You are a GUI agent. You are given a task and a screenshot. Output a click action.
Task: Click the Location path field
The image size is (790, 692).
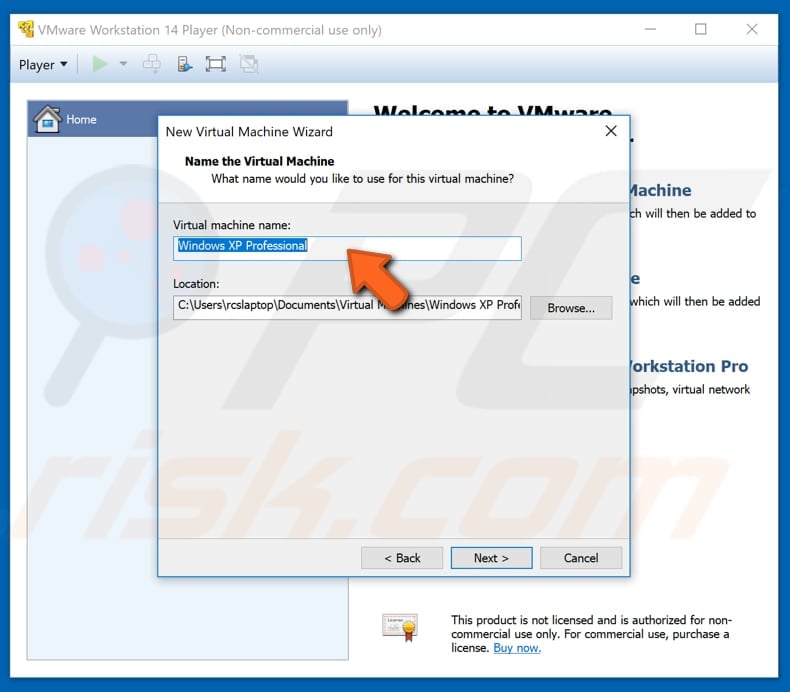coord(347,307)
